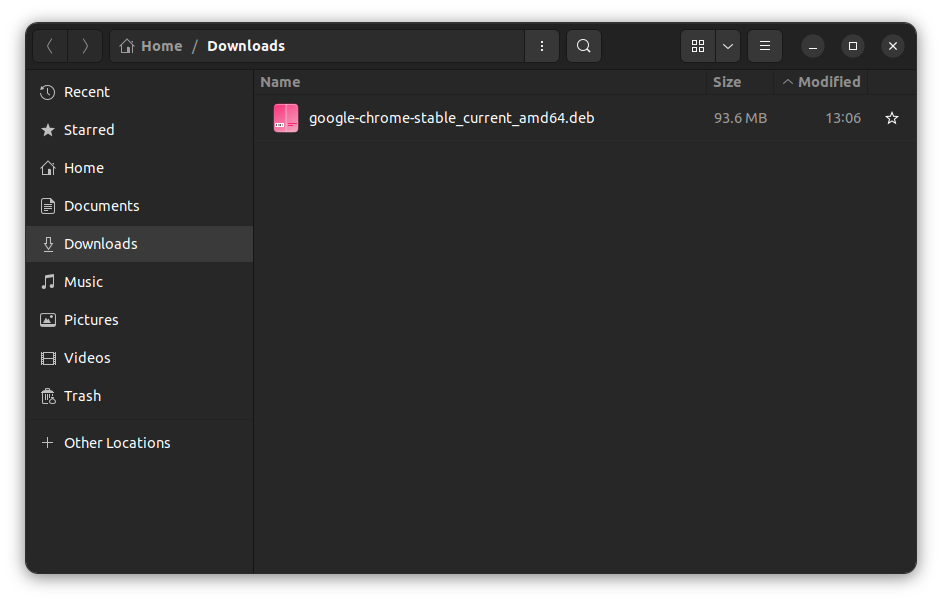Open Trash in the sidebar
This screenshot has height=602, width=942.
[x=139, y=396]
